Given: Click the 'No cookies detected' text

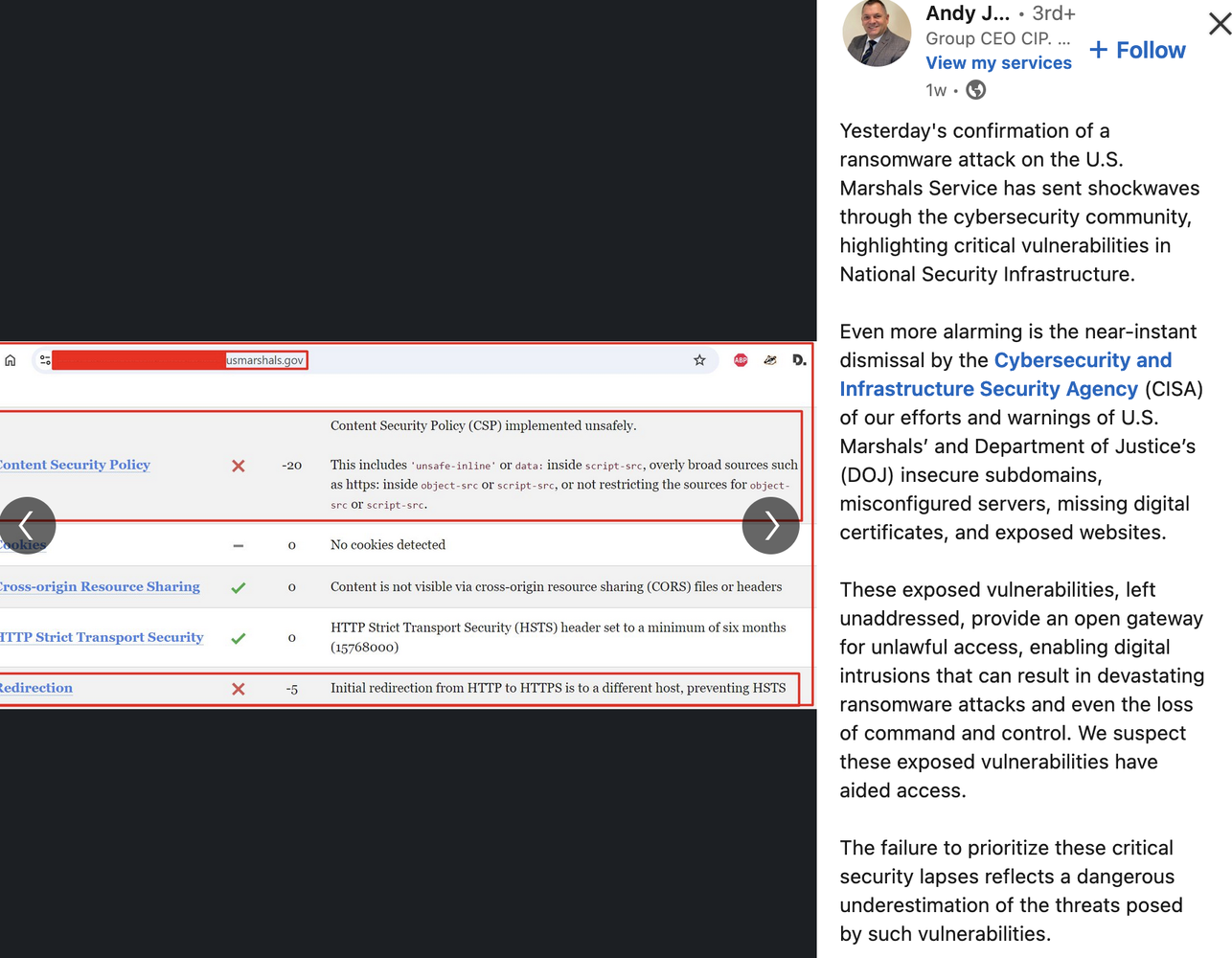Looking at the screenshot, I should 388,545.
